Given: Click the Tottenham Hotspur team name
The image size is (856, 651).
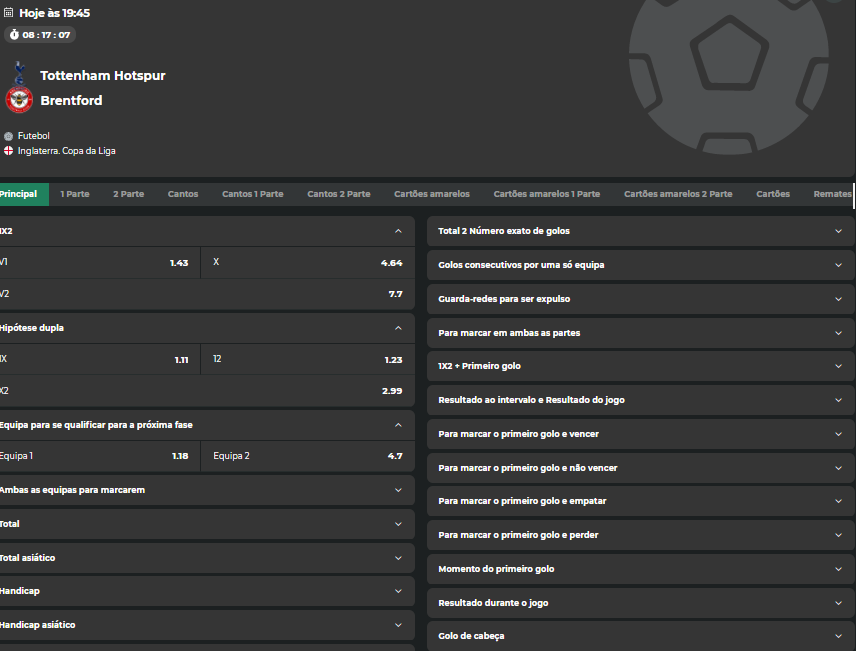Looking at the screenshot, I should [103, 75].
